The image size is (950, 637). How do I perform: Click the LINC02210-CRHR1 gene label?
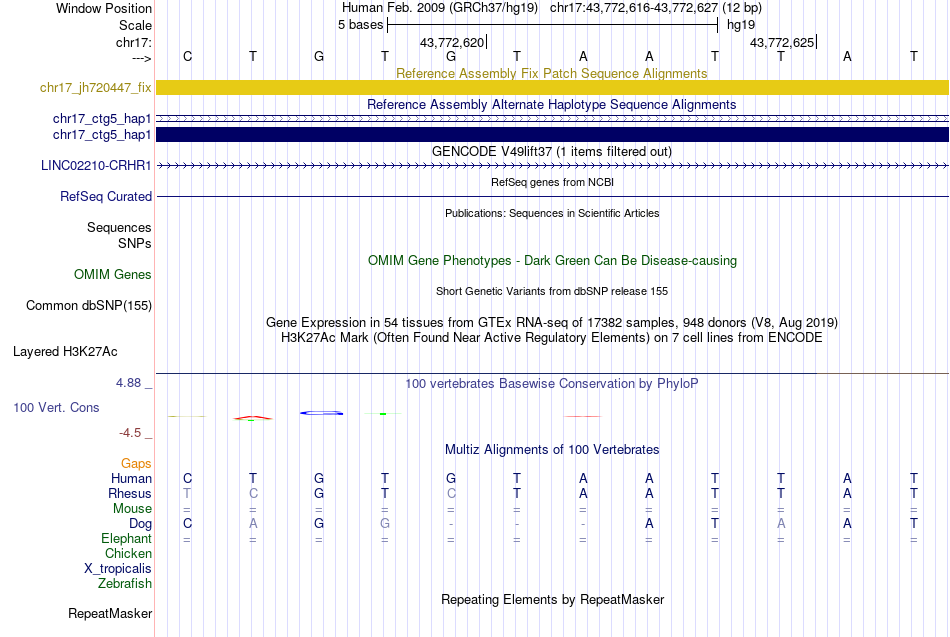coord(96,165)
